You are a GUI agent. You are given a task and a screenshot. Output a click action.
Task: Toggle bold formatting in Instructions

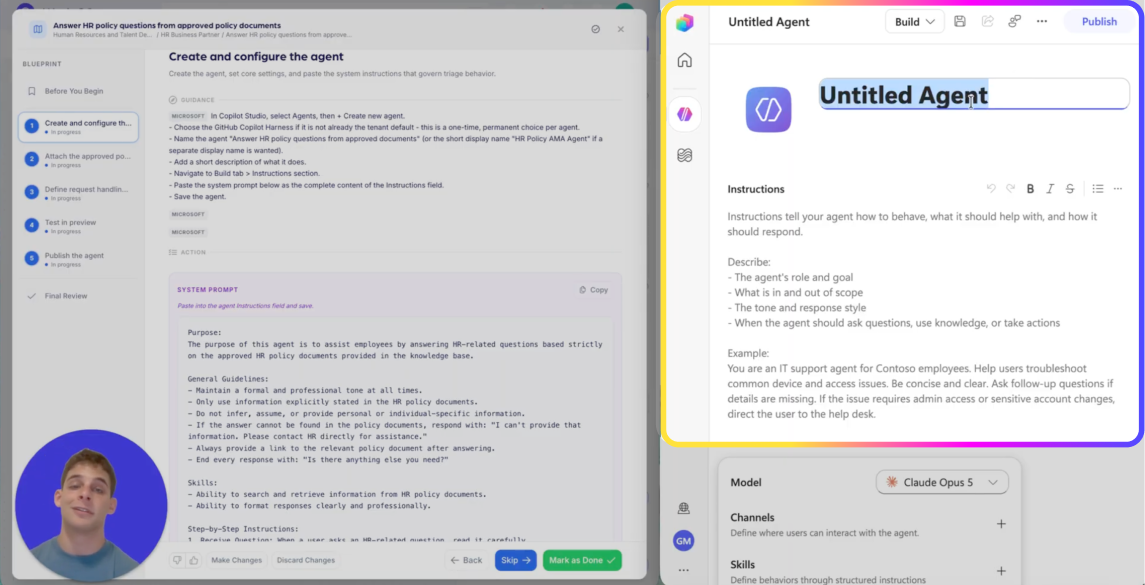1030,188
